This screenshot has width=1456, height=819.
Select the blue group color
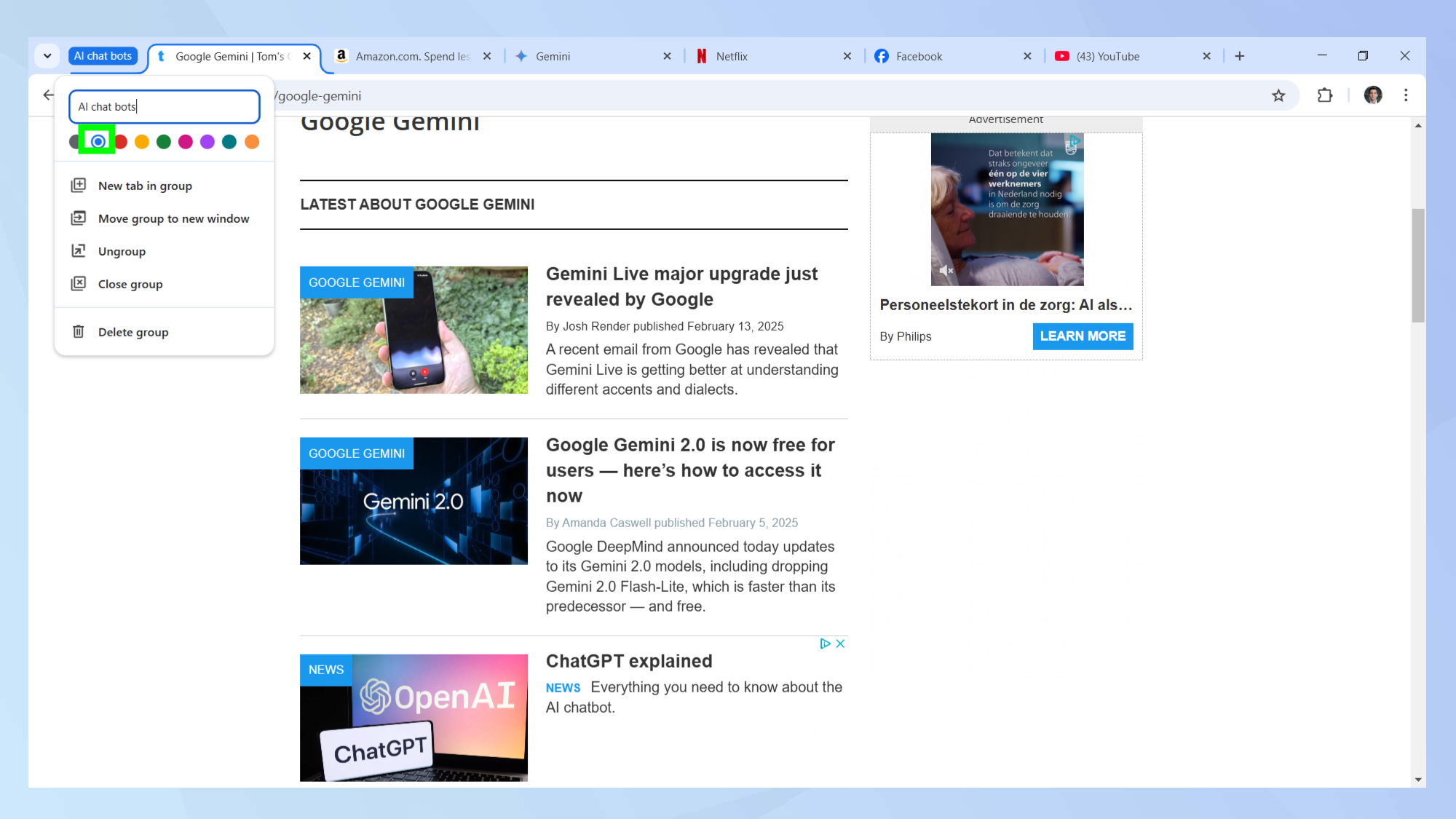[x=98, y=141]
